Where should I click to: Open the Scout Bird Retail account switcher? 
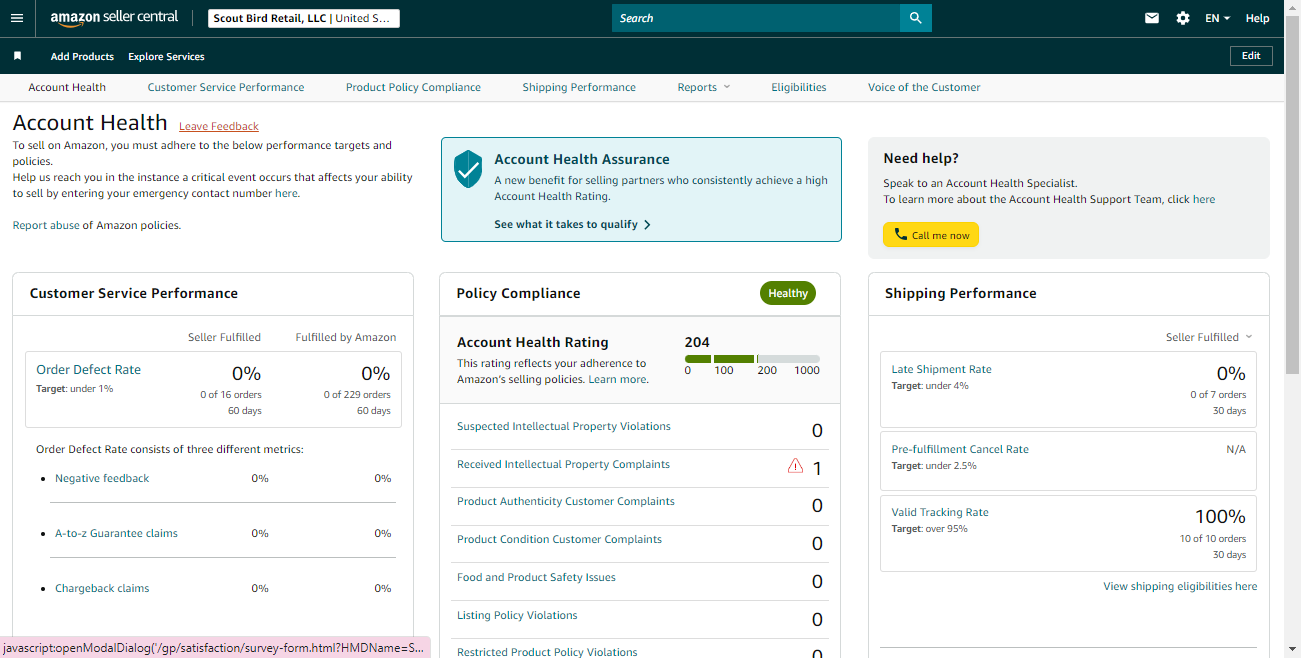coord(304,18)
